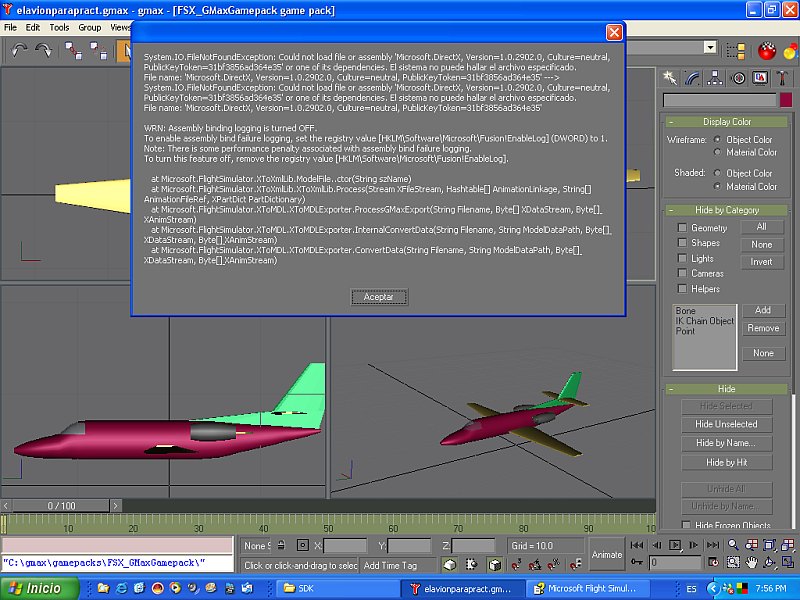
Task: Open the Group menu
Action: (90, 27)
